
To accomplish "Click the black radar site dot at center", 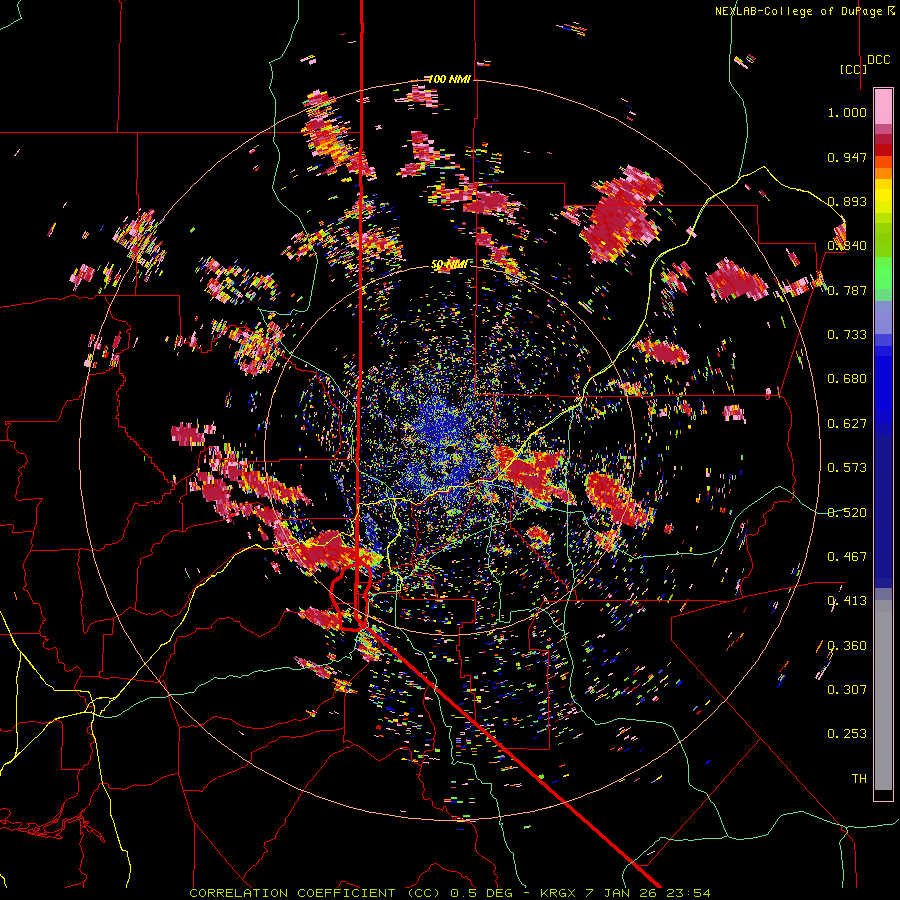I will coord(451,448).
